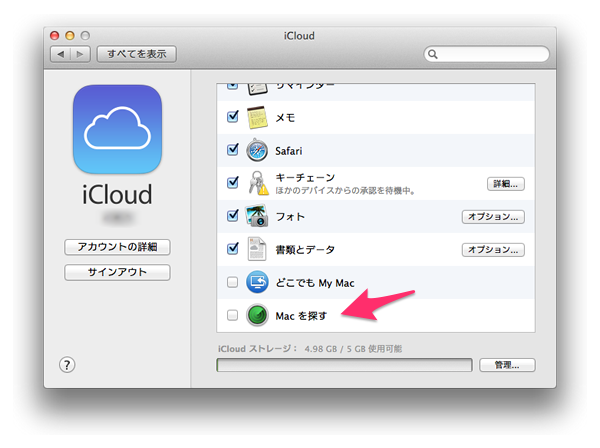The width and height of the screenshot is (600, 448).
Task: Click the 管理... storage button
Action: pos(507,365)
